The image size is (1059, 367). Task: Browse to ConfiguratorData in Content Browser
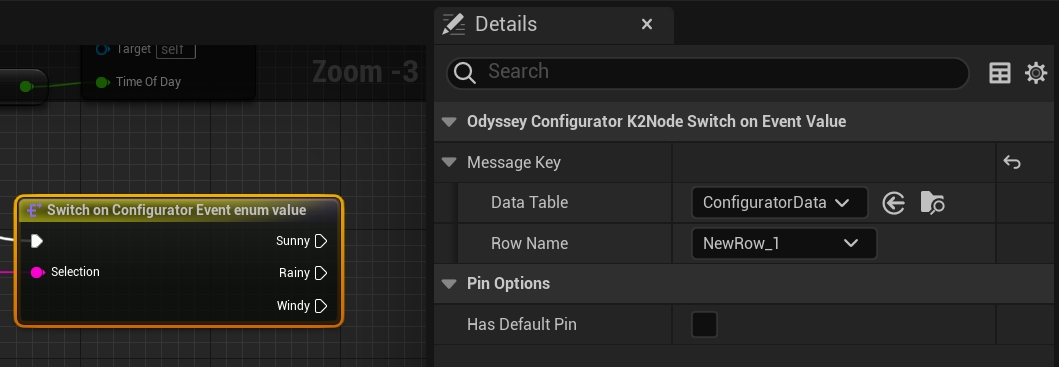click(x=932, y=203)
